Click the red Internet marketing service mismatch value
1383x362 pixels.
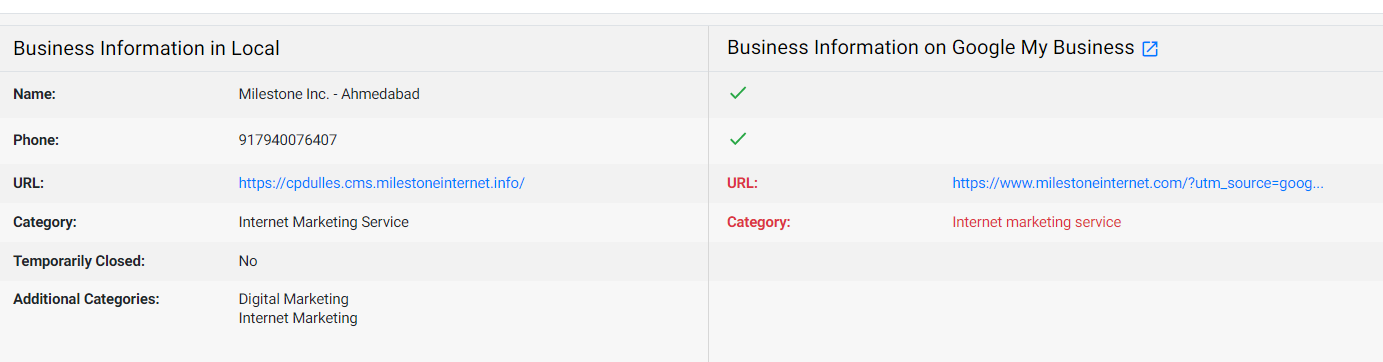(1036, 222)
